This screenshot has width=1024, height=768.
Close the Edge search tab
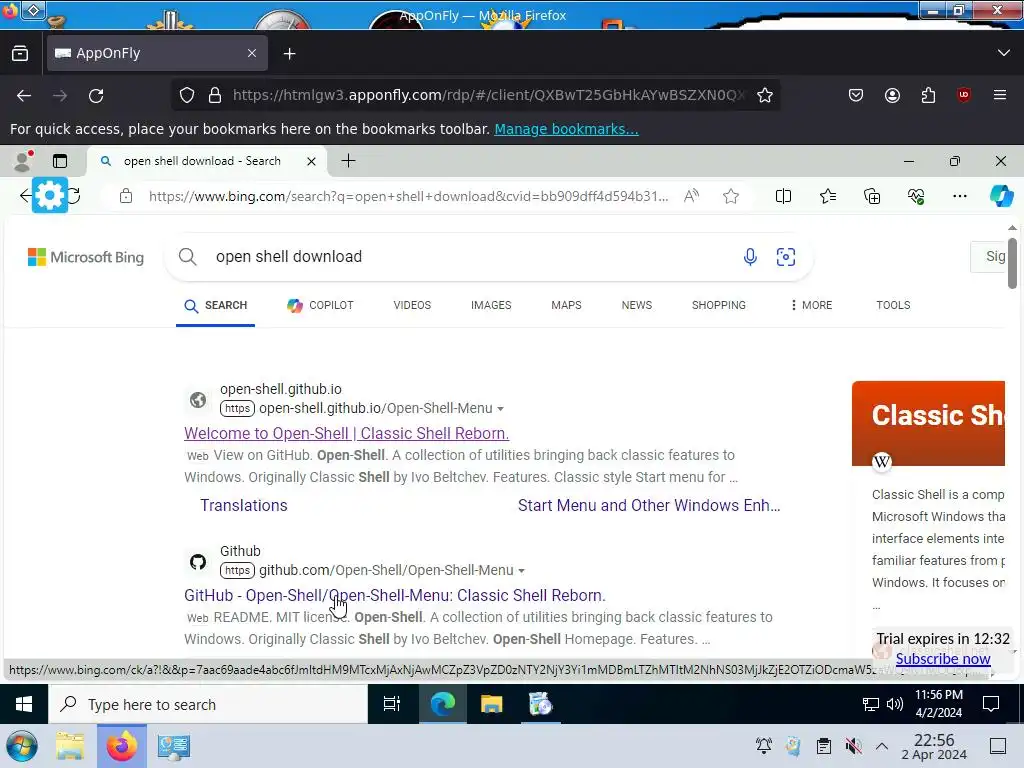tap(312, 161)
